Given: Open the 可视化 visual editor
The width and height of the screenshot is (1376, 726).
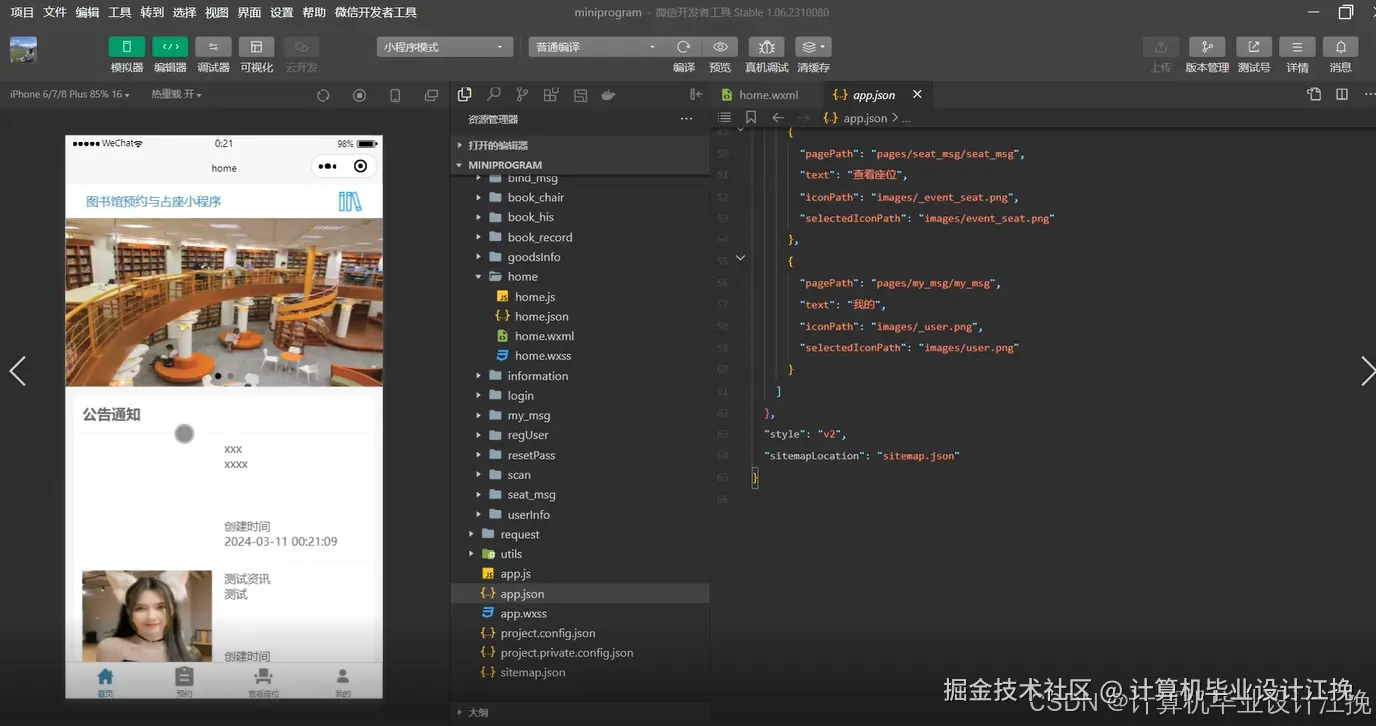Looking at the screenshot, I should point(256,47).
